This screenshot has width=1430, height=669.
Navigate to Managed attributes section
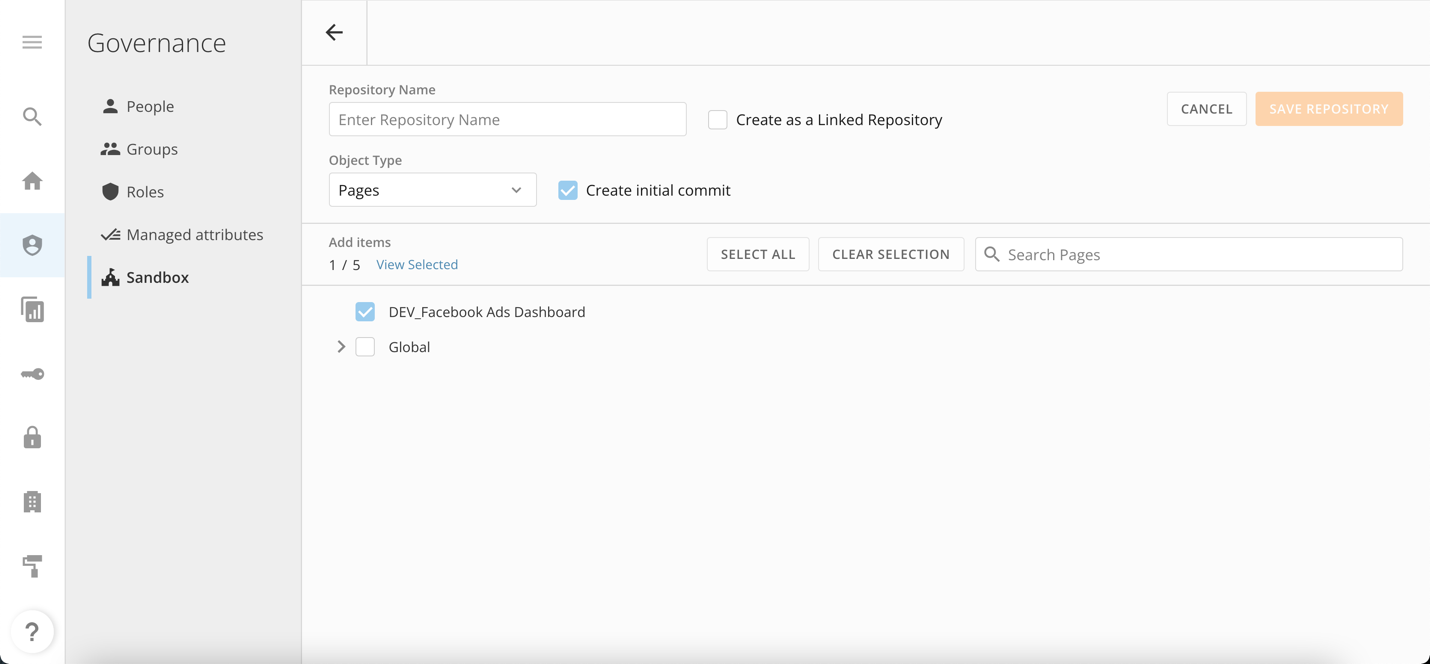(x=194, y=235)
